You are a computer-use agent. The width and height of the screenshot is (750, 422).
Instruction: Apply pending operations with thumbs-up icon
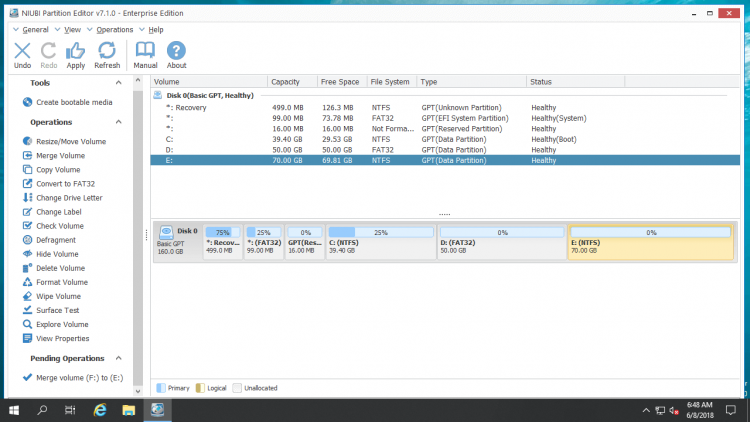tap(76, 55)
